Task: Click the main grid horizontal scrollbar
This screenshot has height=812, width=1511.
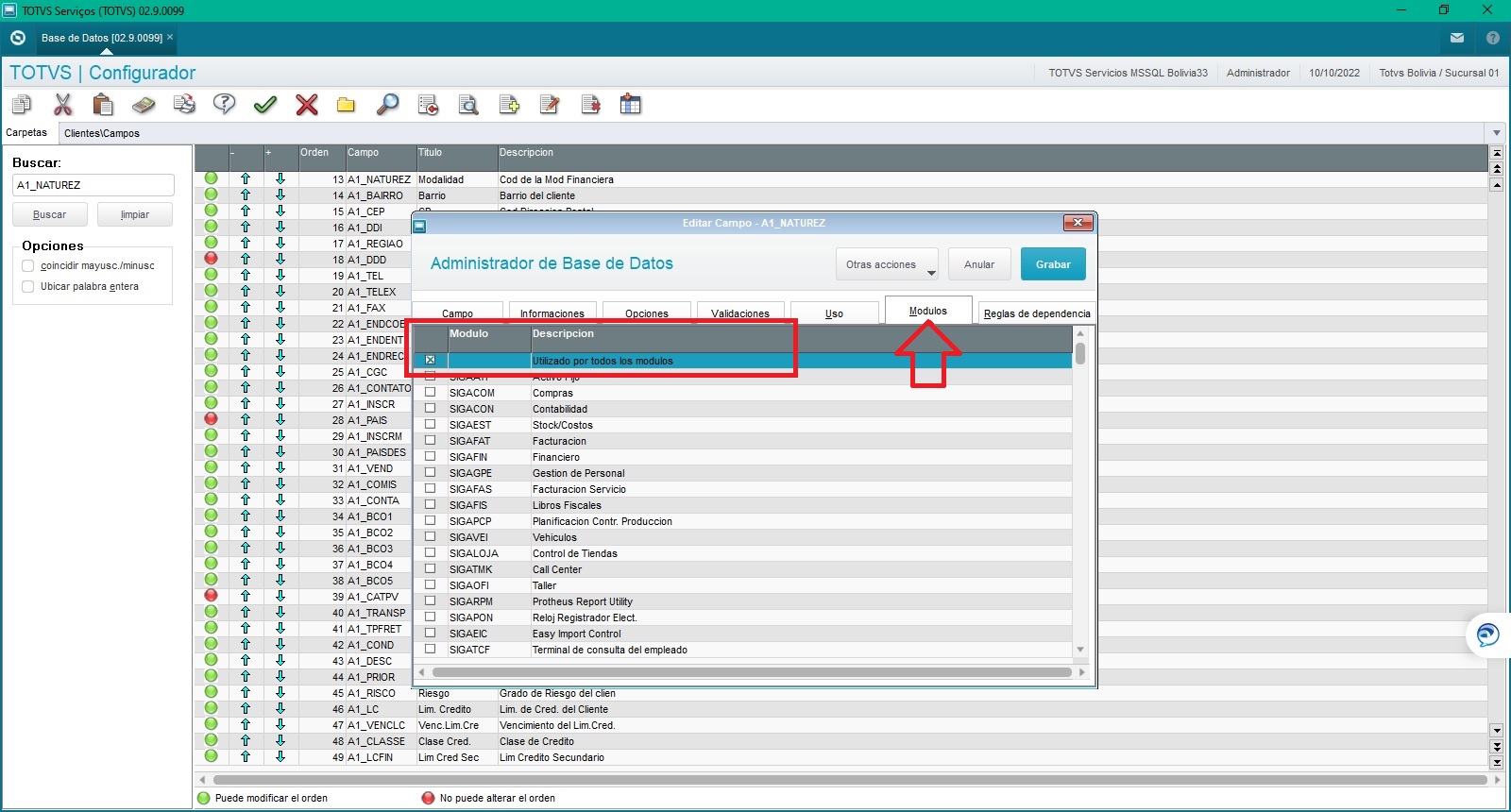Action: point(849,780)
